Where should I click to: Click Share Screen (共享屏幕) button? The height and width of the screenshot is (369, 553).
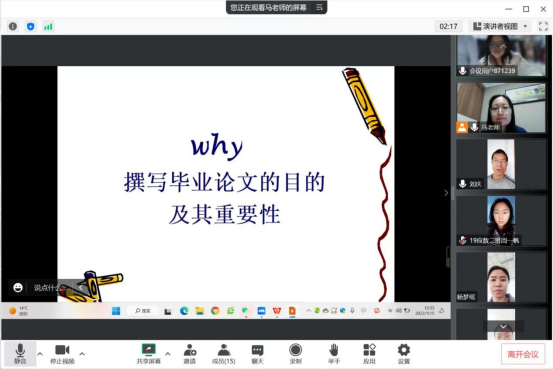click(148, 354)
